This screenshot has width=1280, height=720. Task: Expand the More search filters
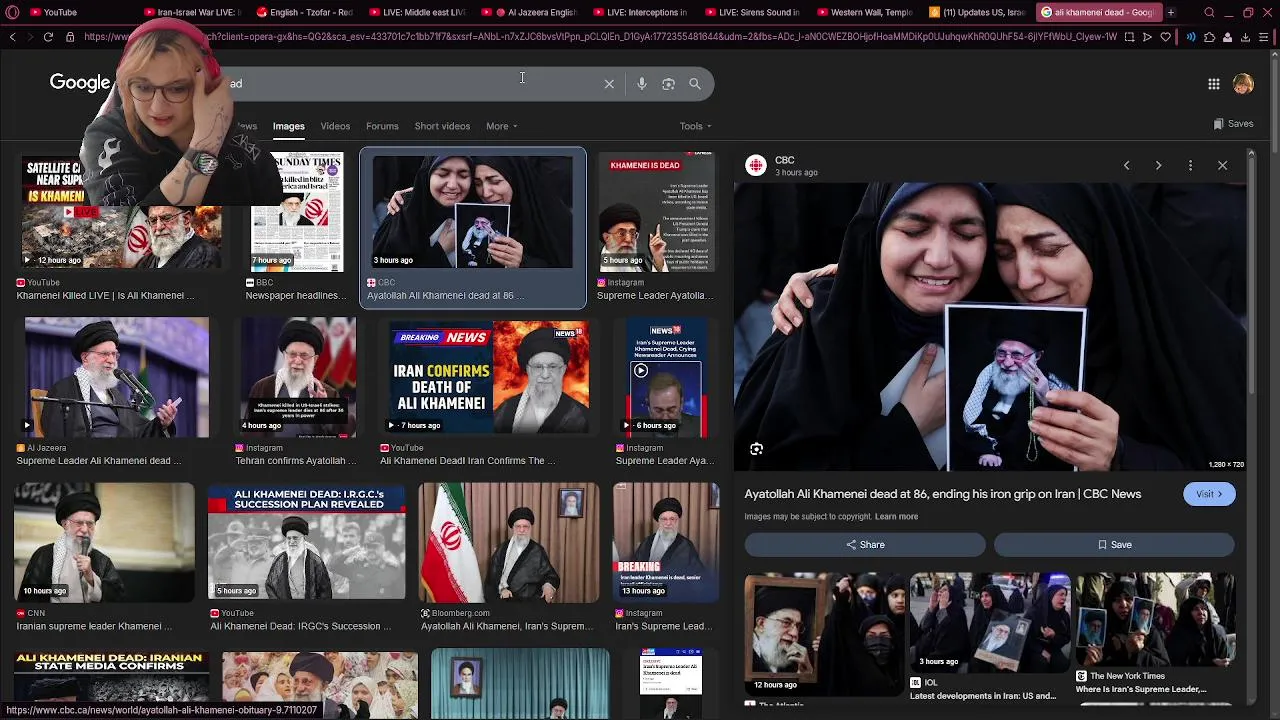(502, 126)
